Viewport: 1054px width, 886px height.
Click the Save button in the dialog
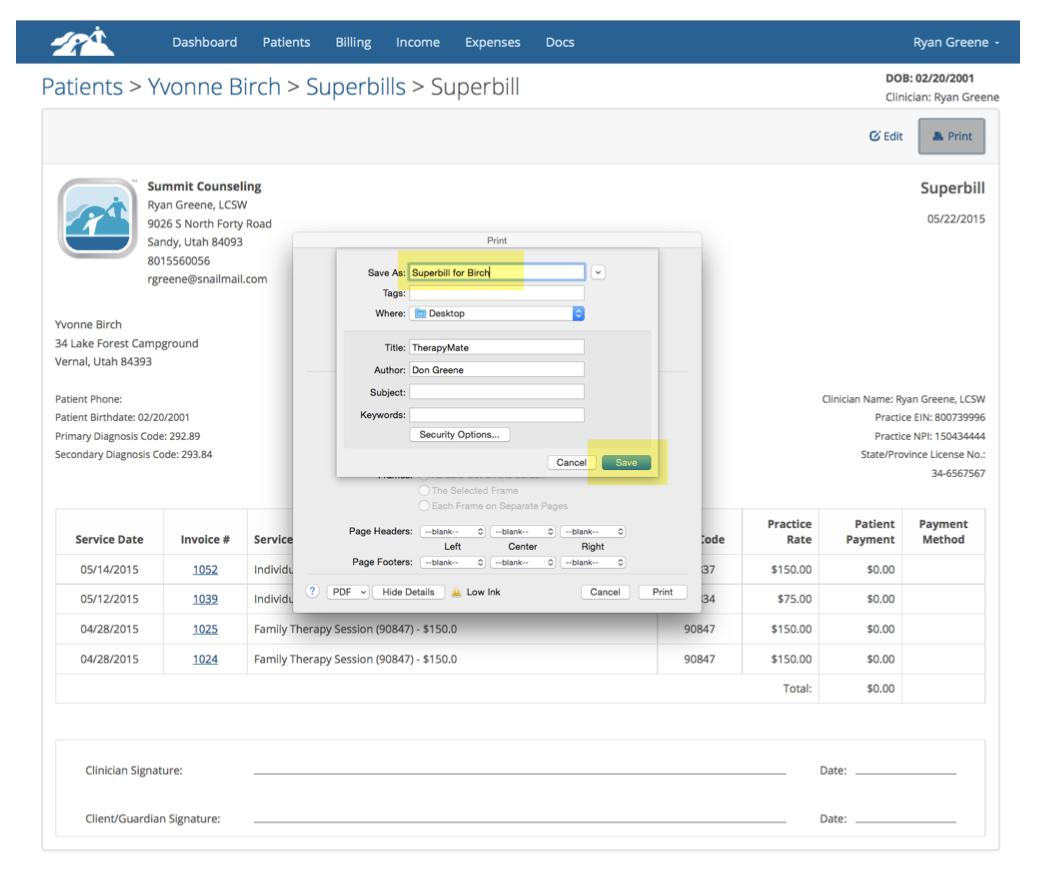point(626,462)
